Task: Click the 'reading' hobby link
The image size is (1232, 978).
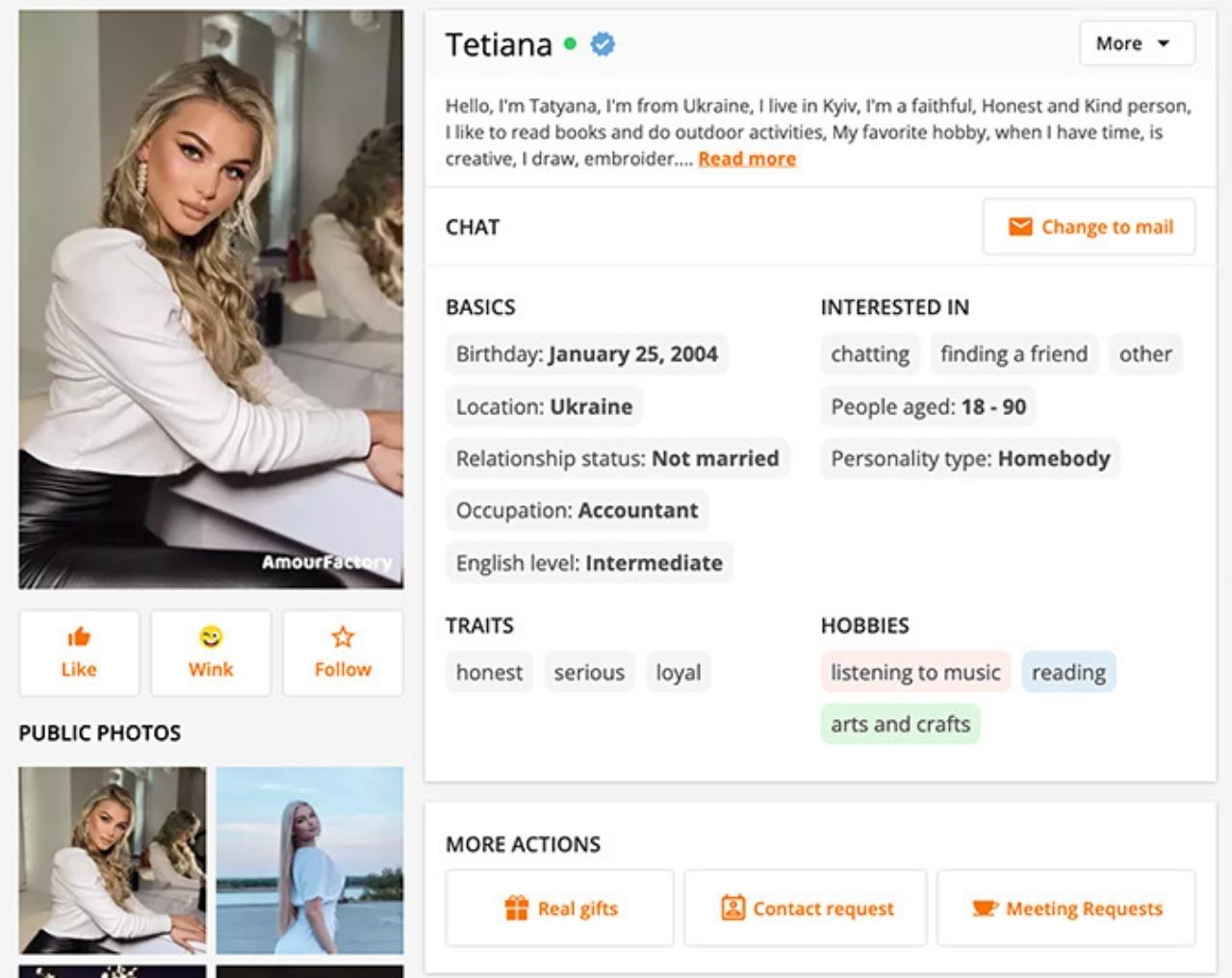Action: point(1068,672)
